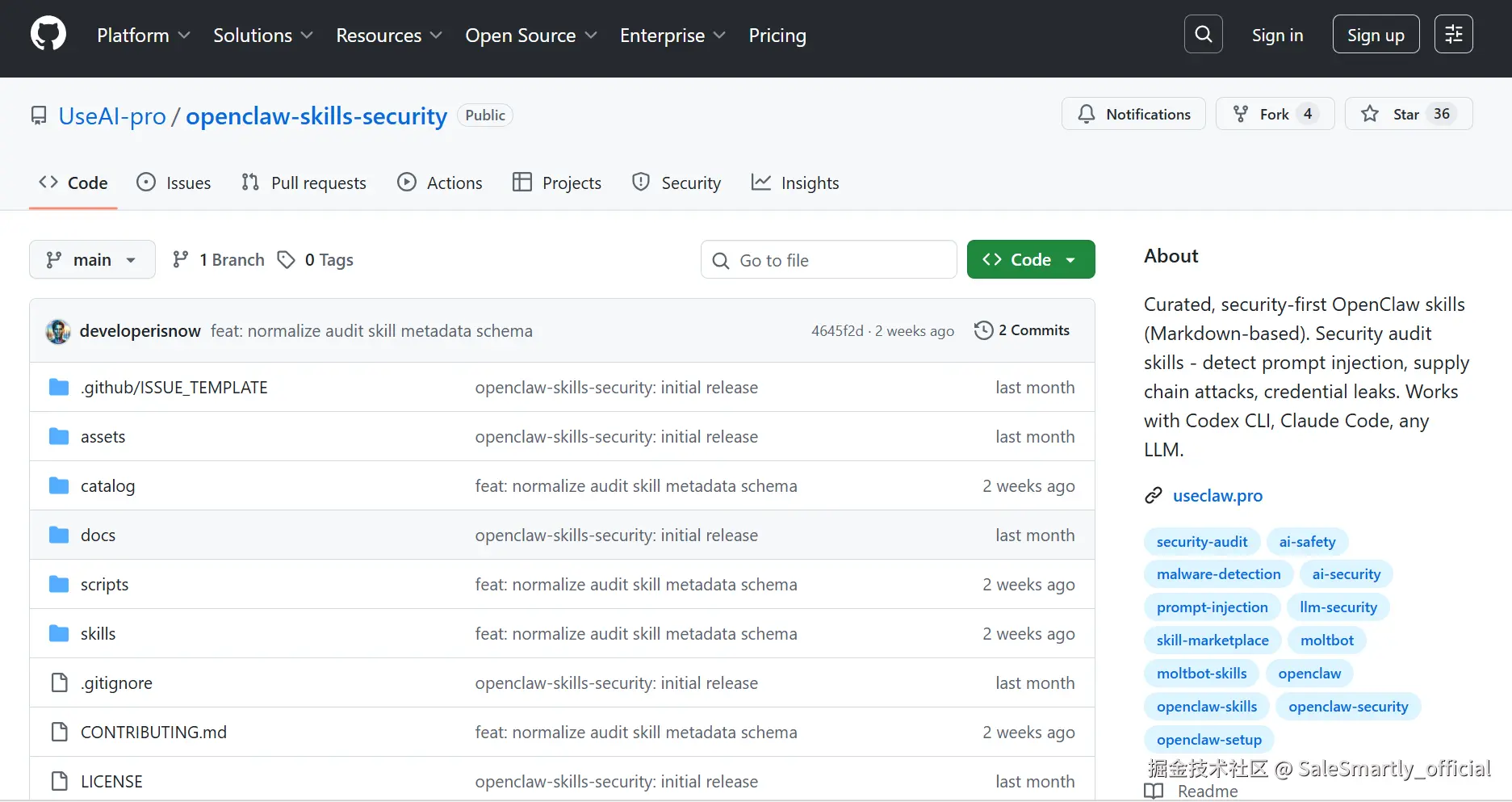Open the Solutions dropdown menu
Viewport: 1512px width, 802px height.
[262, 36]
